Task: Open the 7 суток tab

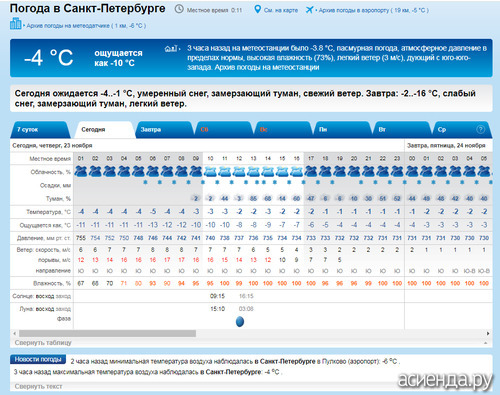Action: click(x=41, y=130)
